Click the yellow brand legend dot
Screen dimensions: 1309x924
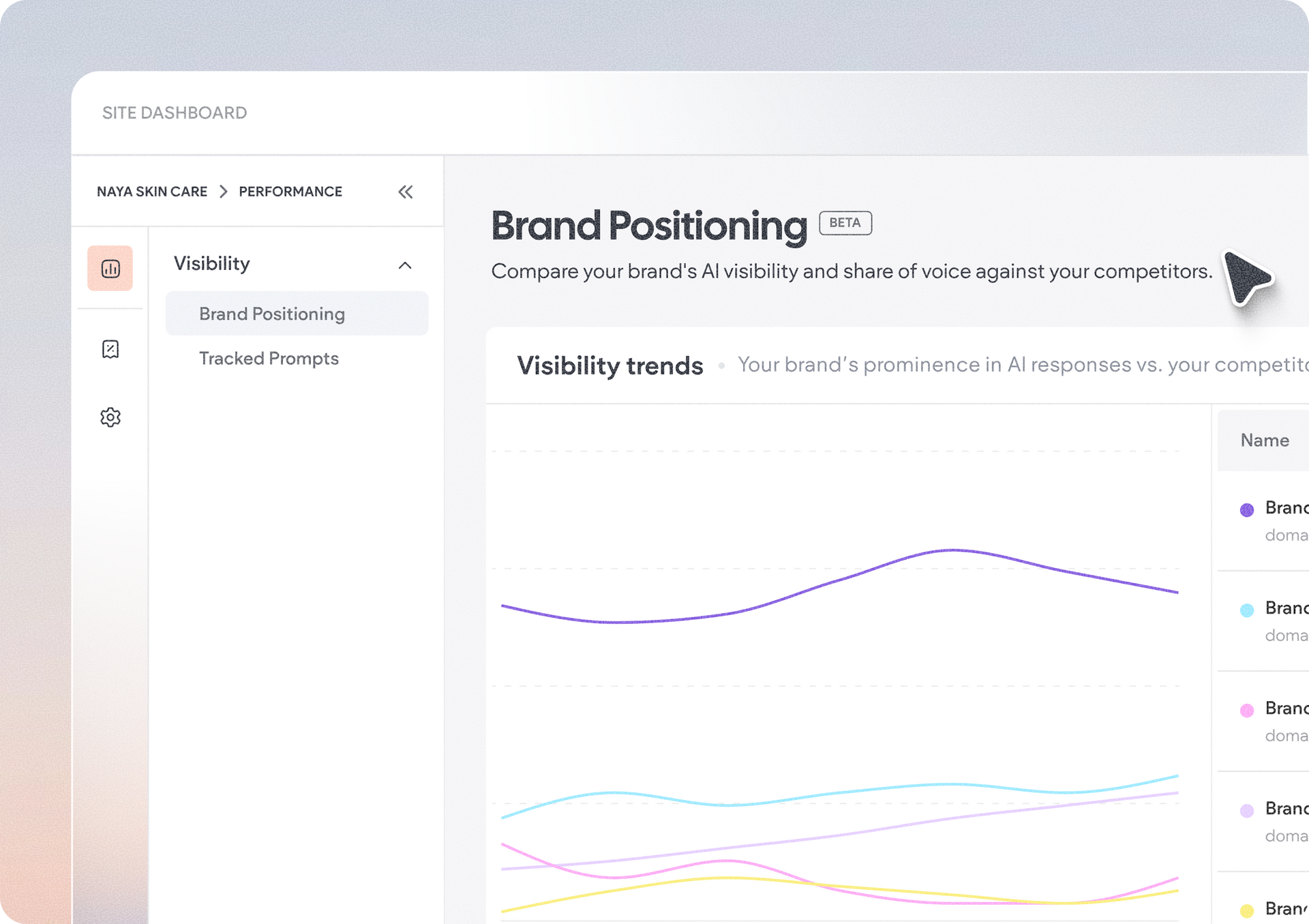[1247, 910]
